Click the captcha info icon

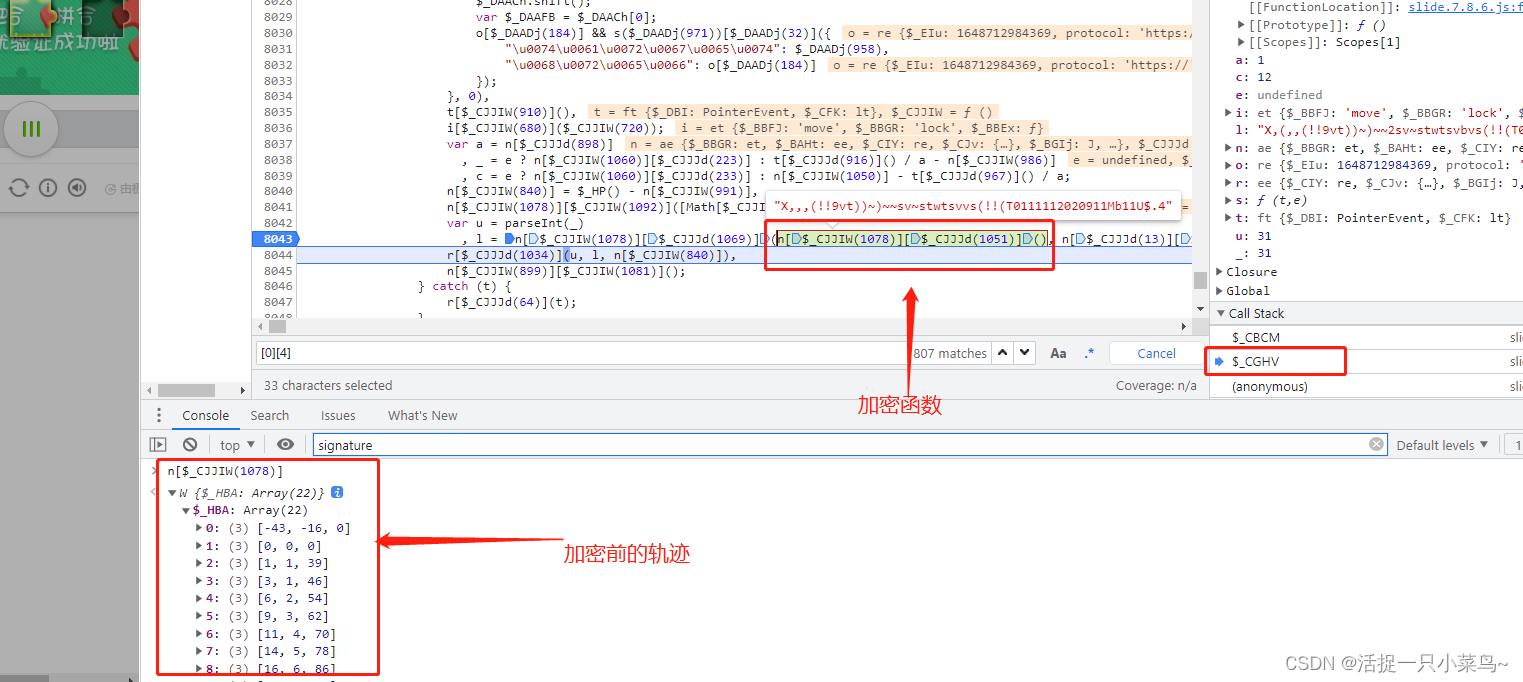47,188
